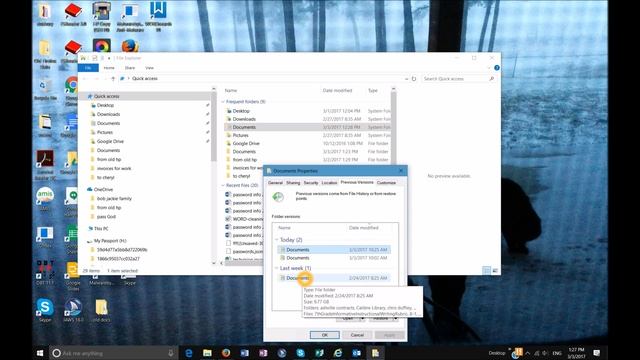640x360 pixels.
Task: Click OK in Documents Properties
Action: (x=324, y=335)
